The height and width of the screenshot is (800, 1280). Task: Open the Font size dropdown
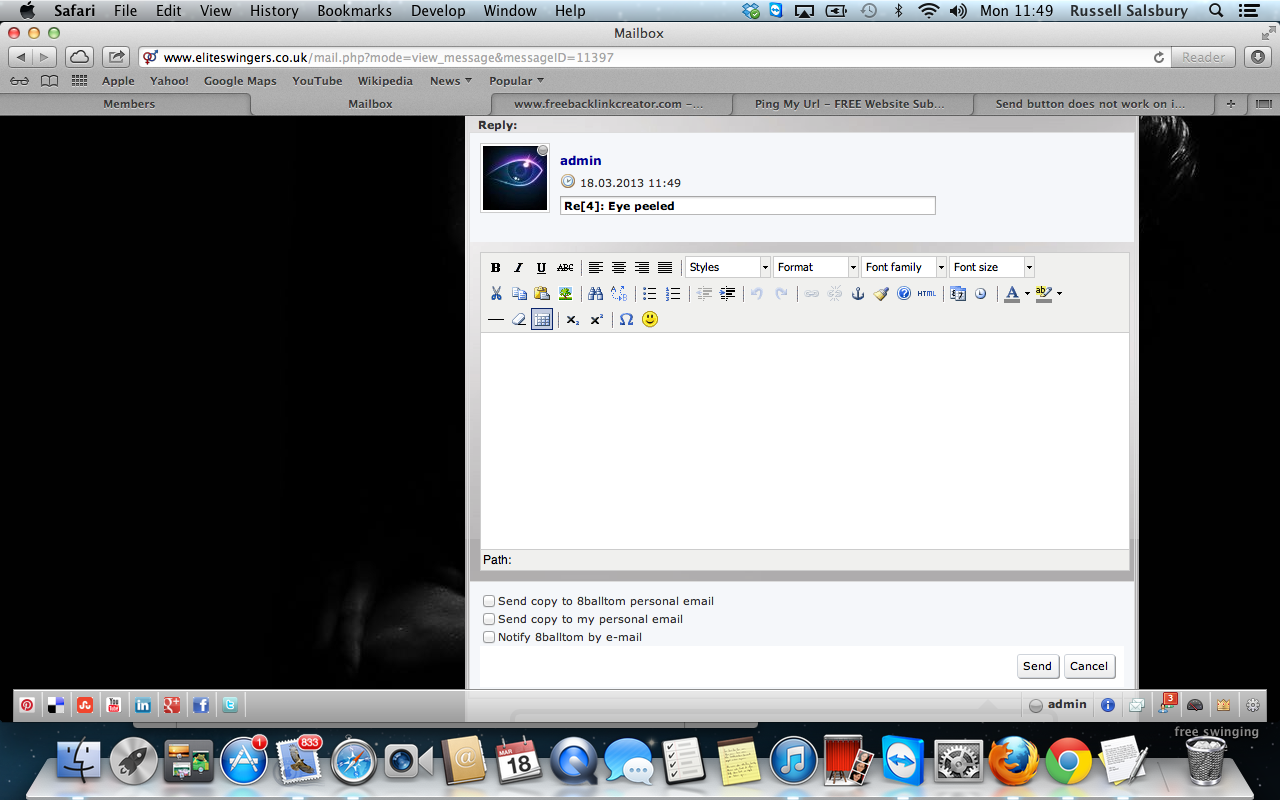tap(991, 267)
